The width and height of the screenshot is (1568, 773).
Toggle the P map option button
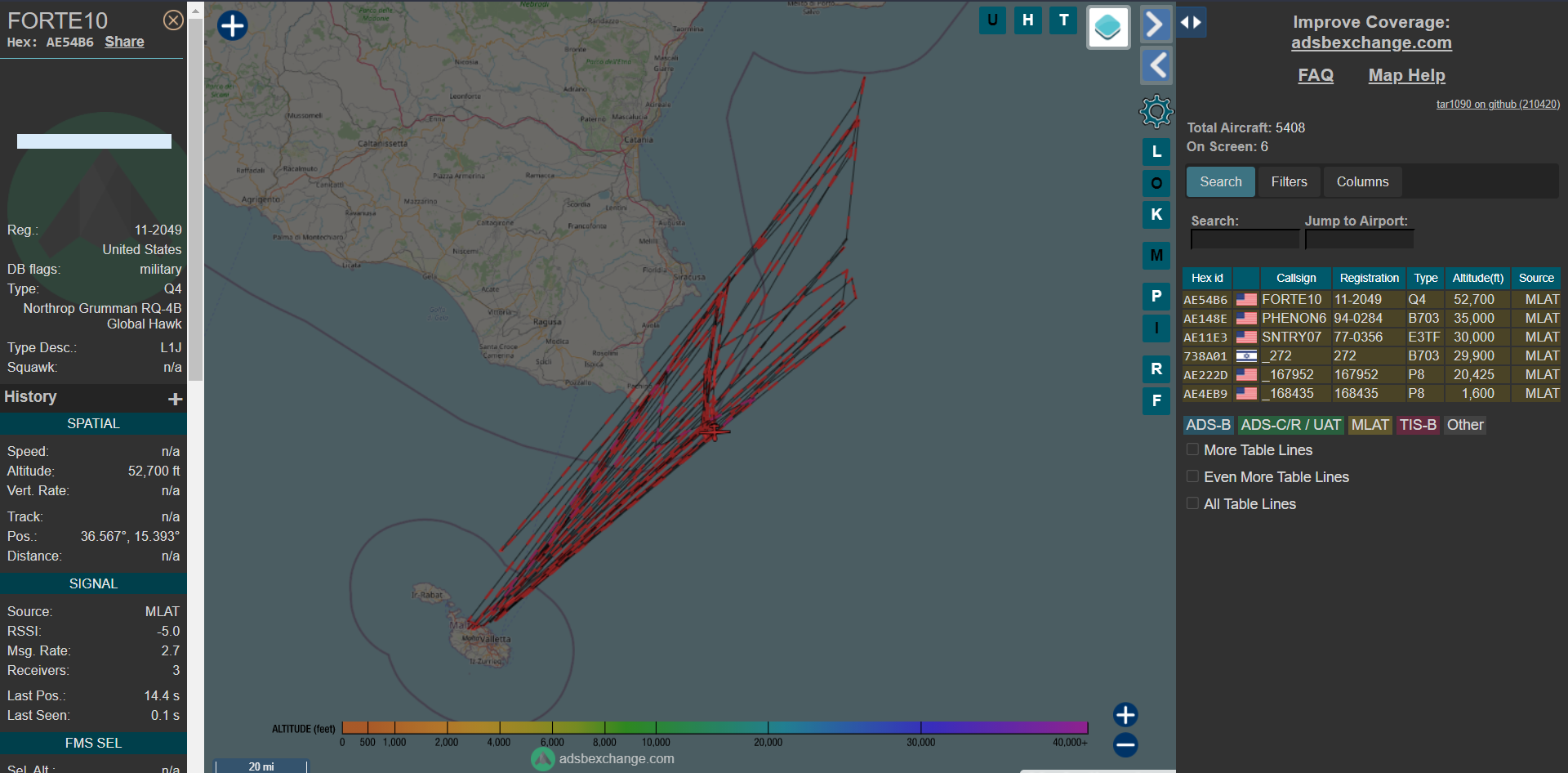pos(1156,296)
